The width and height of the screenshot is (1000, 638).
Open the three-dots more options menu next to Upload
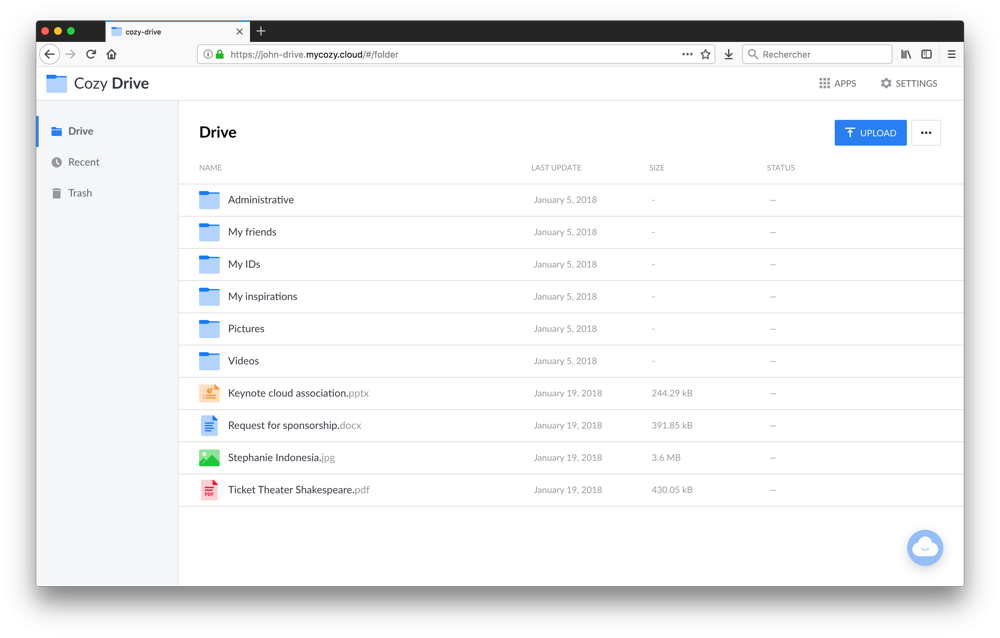(x=925, y=133)
